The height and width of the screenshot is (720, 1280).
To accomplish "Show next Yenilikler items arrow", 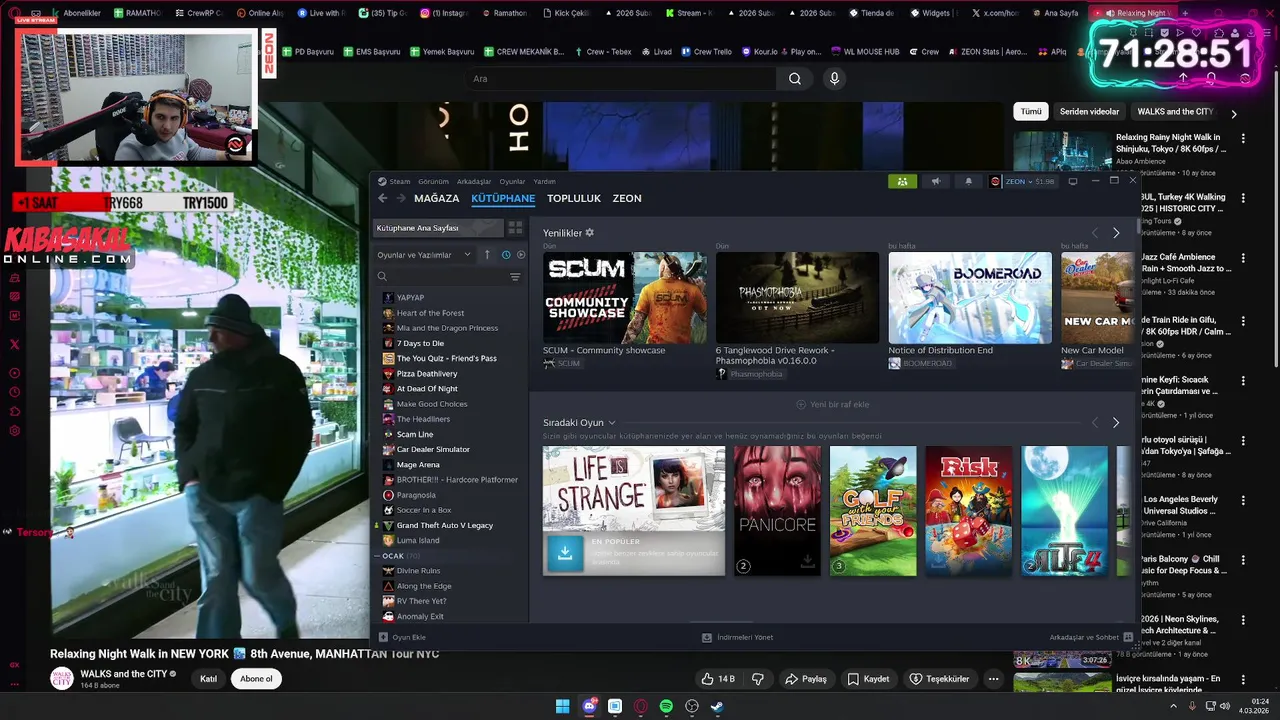I will point(1116,233).
